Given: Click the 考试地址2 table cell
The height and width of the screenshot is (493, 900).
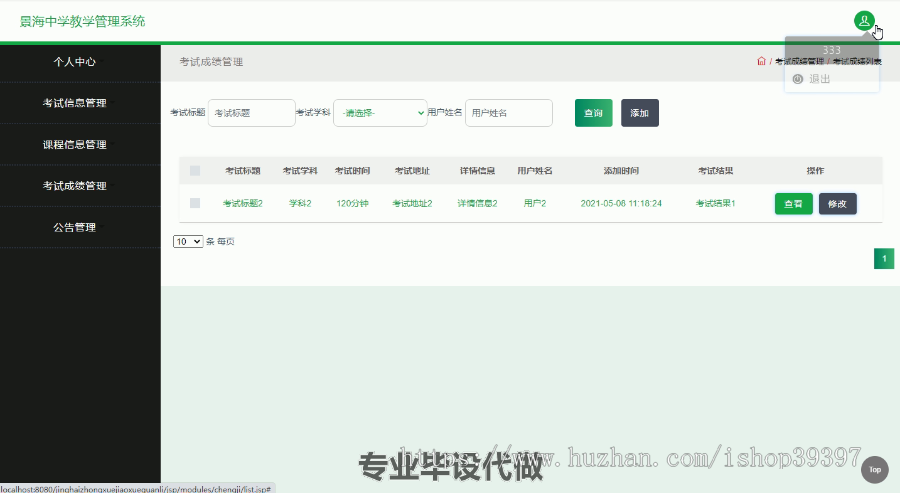Looking at the screenshot, I should coord(412,203).
